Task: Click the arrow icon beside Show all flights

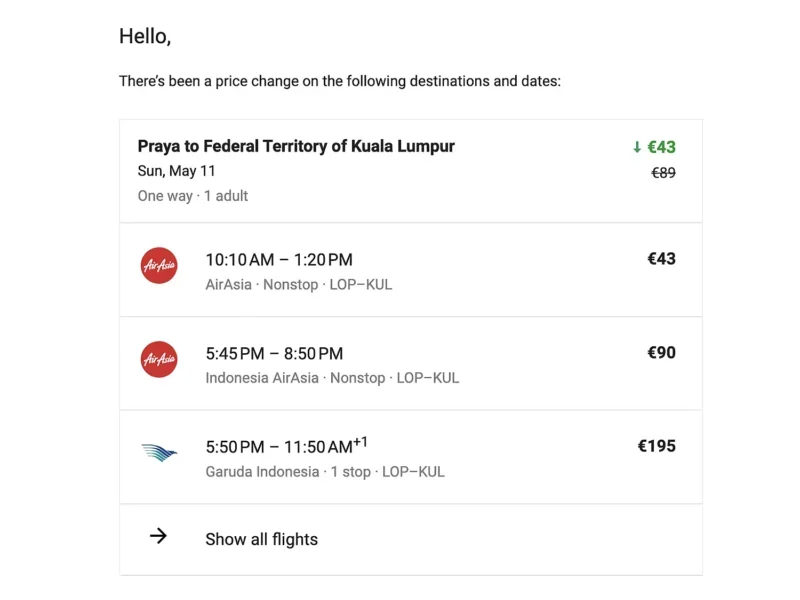Action: [x=158, y=536]
